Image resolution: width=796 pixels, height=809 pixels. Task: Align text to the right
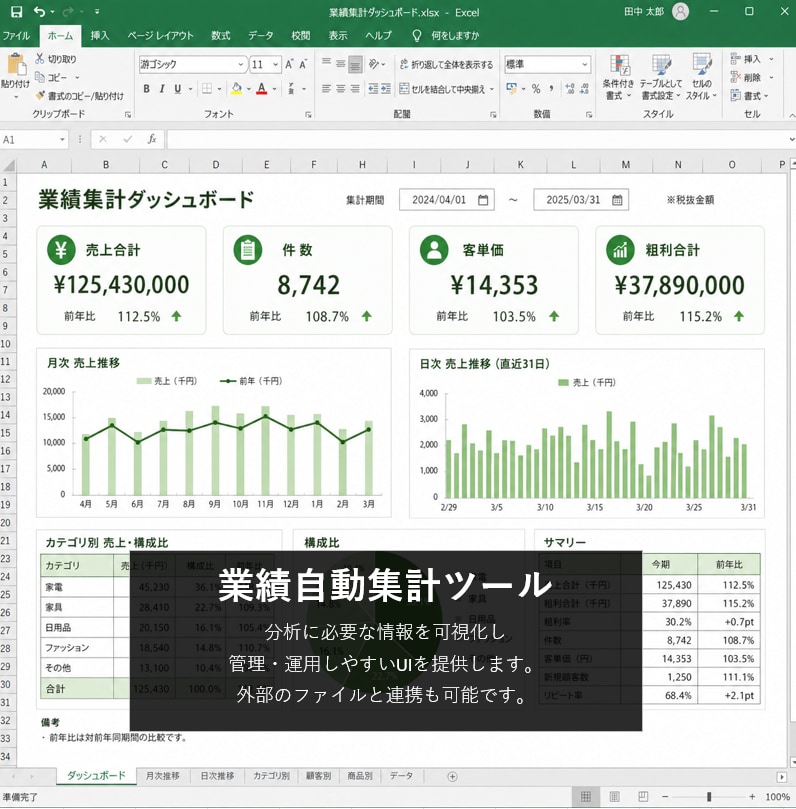(355, 89)
